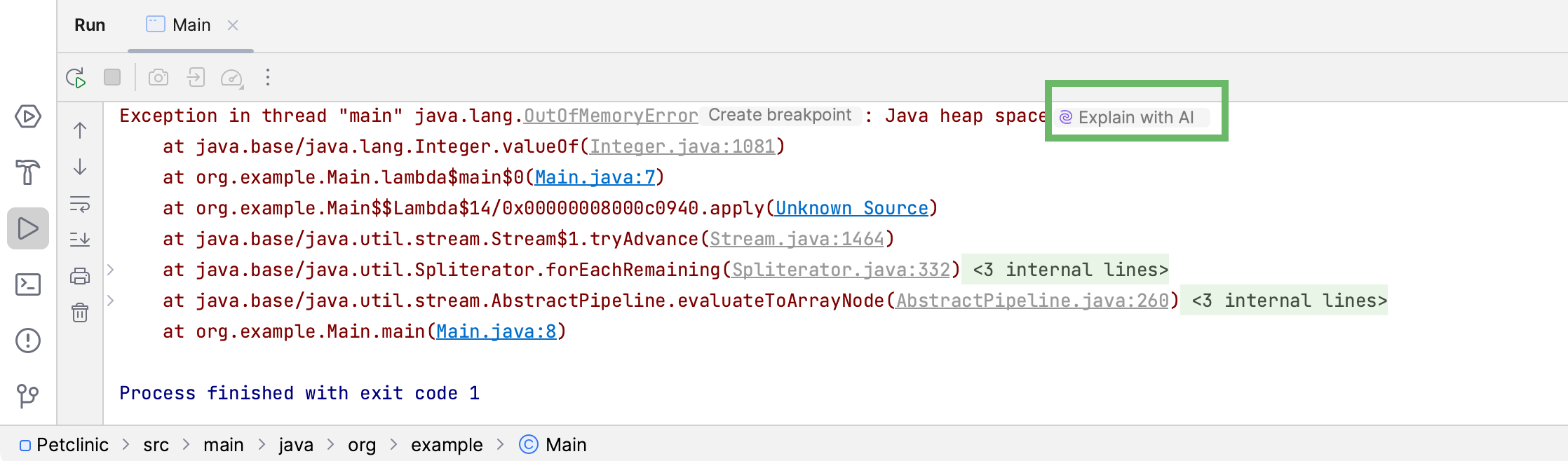1568x461 pixels.
Task: Click the camera thread dump icon
Action: pyautogui.click(x=158, y=77)
